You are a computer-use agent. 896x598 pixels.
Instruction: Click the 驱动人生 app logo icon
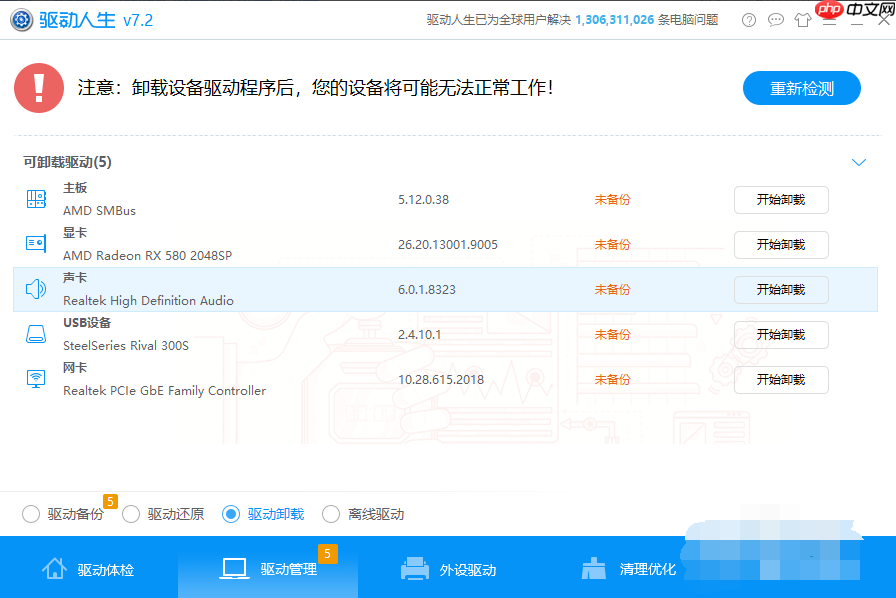[x=21, y=20]
